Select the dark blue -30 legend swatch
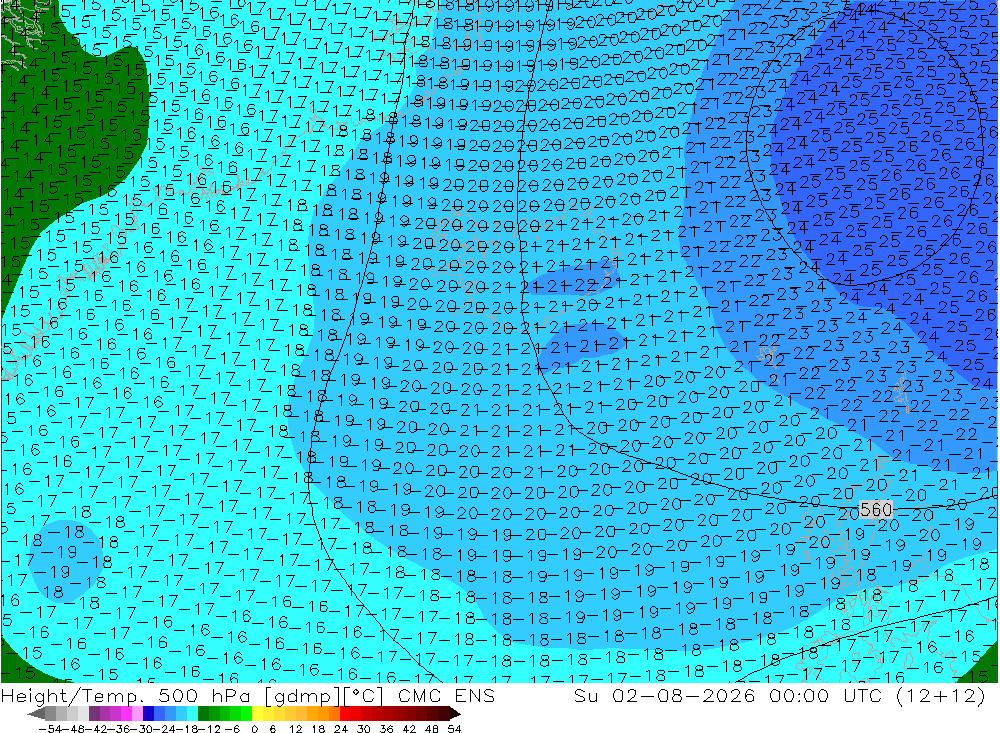The width and height of the screenshot is (1000, 733). click(x=148, y=713)
